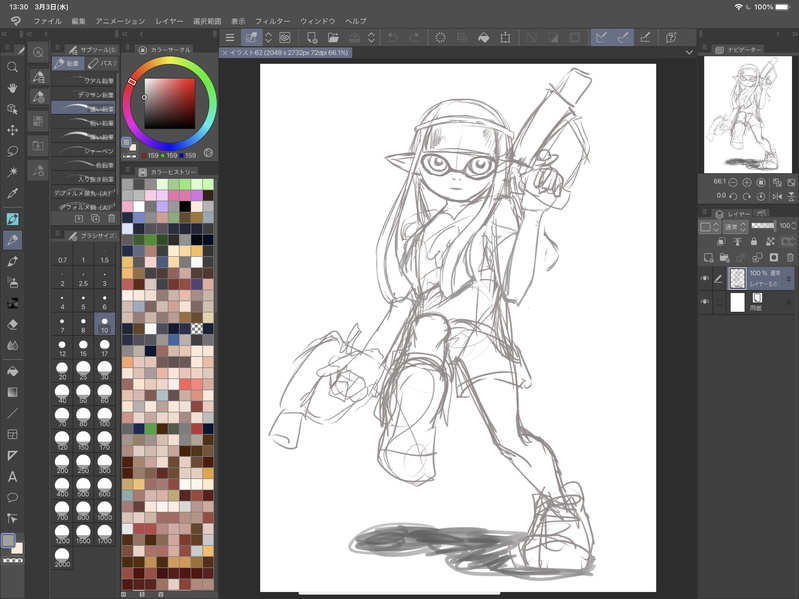The width and height of the screenshot is (799, 599).
Task: Toggle Set as Reference Layer lighthouse icon
Action: [737, 241]
